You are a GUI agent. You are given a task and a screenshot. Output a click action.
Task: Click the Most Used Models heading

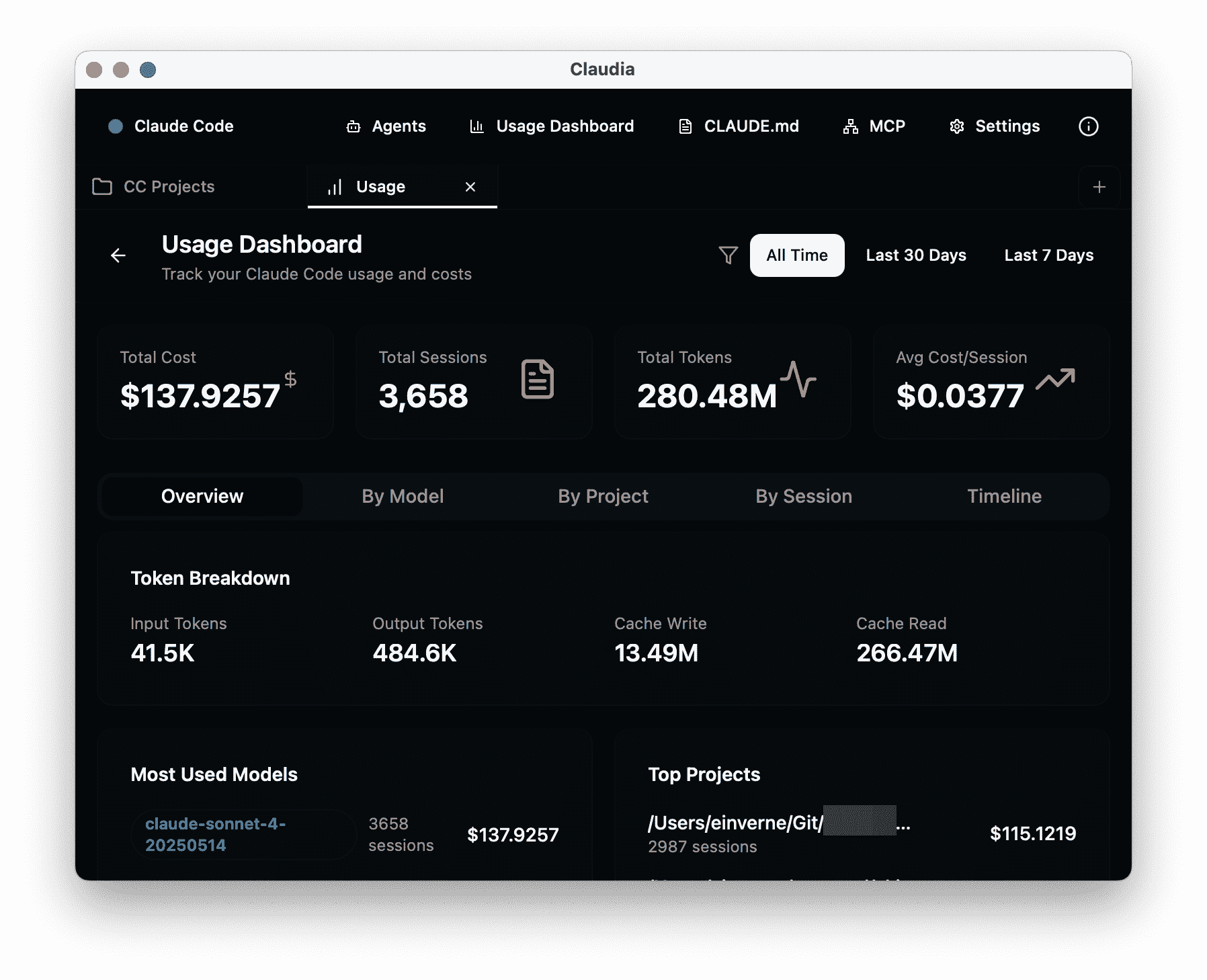[x=214, y=774]
